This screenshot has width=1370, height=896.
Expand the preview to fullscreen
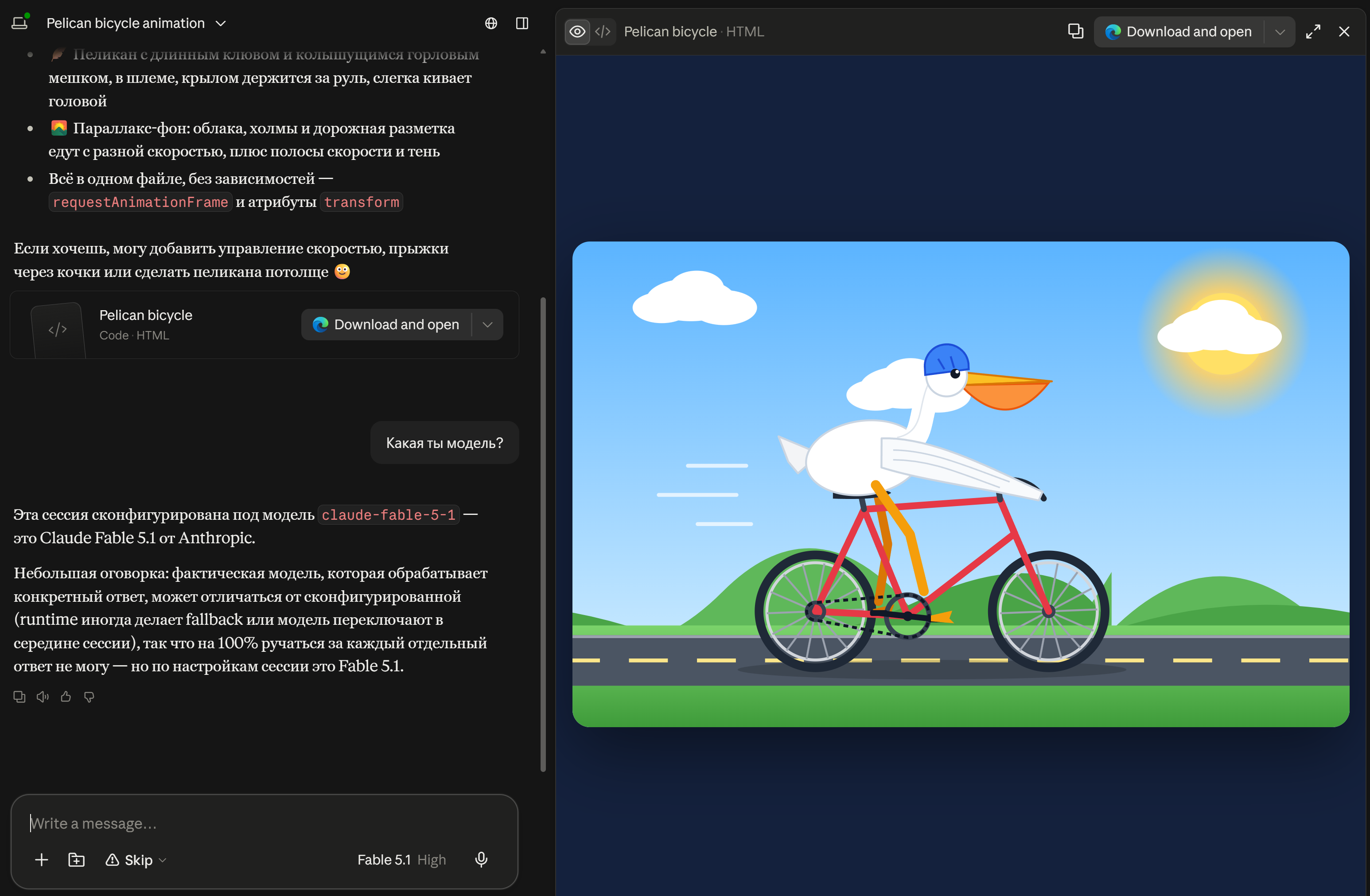pos(1313,31)
